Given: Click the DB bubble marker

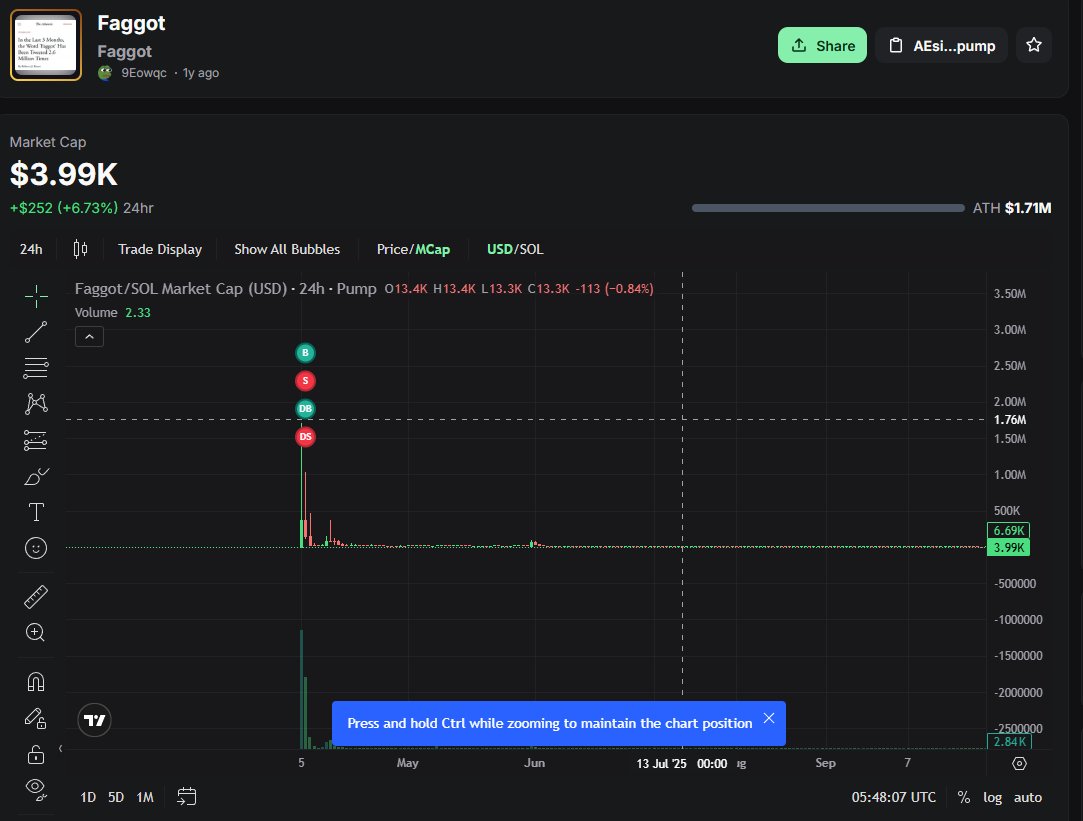Looking at the screenshot, I should 305,409.
